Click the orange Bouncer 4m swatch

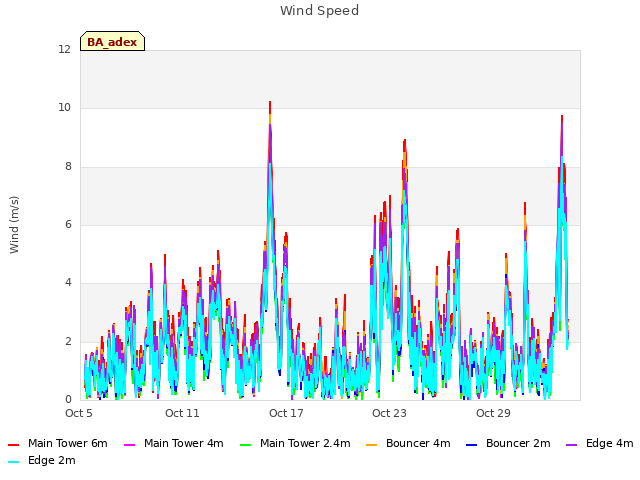[371, 444]
